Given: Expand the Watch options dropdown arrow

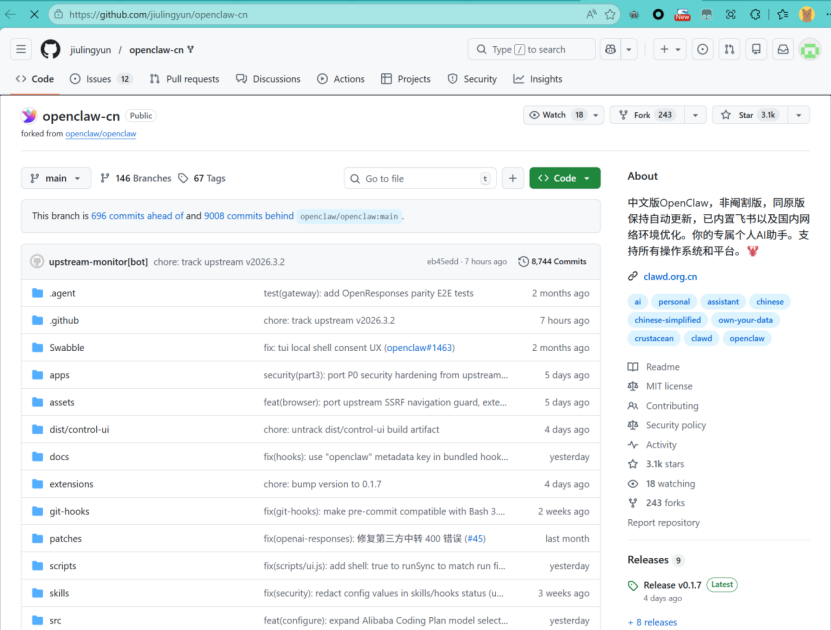Looking at the screenshot, I should pyautogui.click(x=596, y=115).
